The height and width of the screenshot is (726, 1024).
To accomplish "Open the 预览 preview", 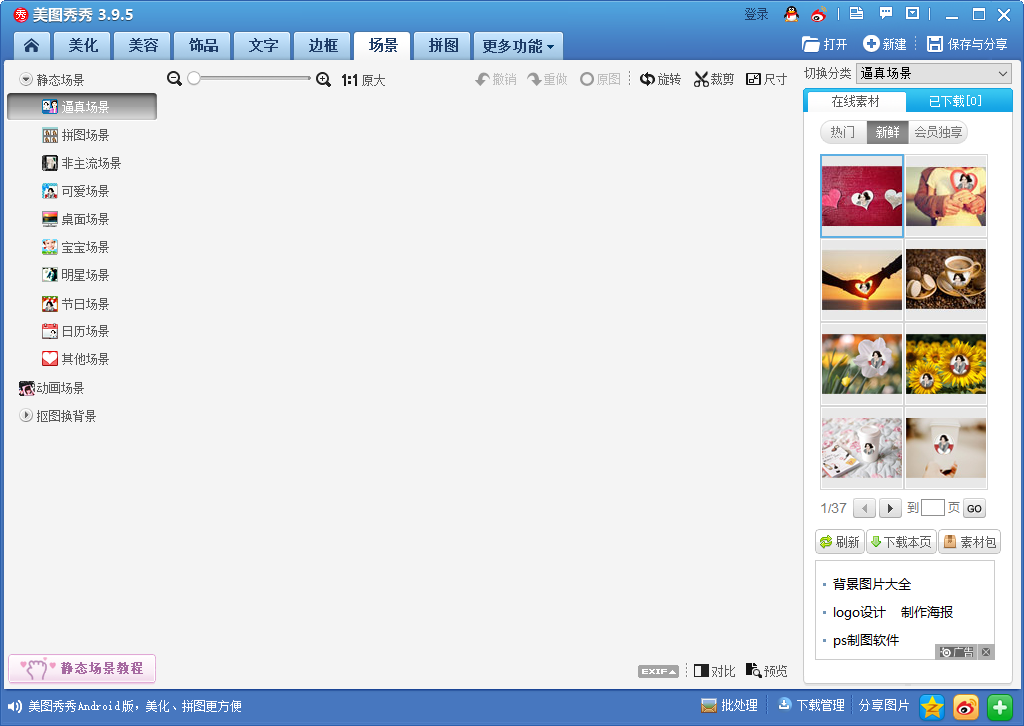I will 767,671.
